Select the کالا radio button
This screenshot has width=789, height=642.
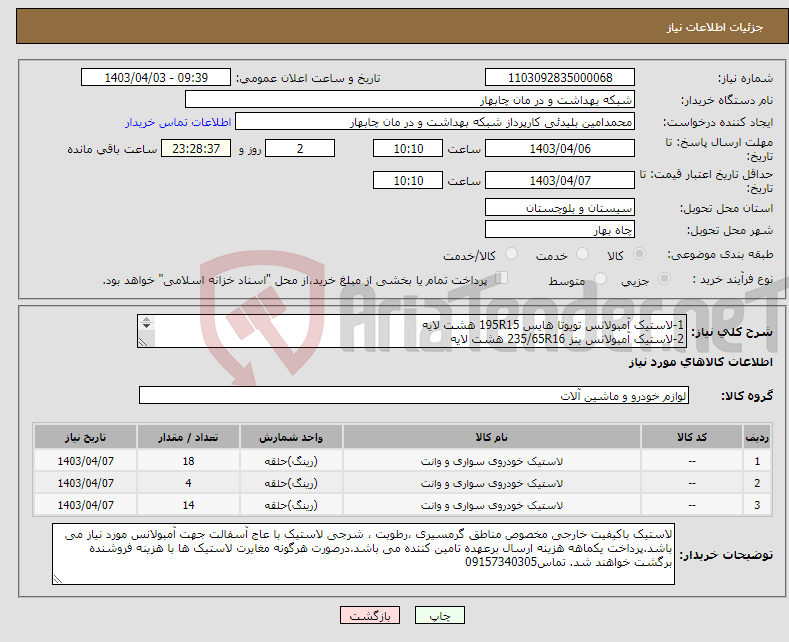[x=639, y=254]
